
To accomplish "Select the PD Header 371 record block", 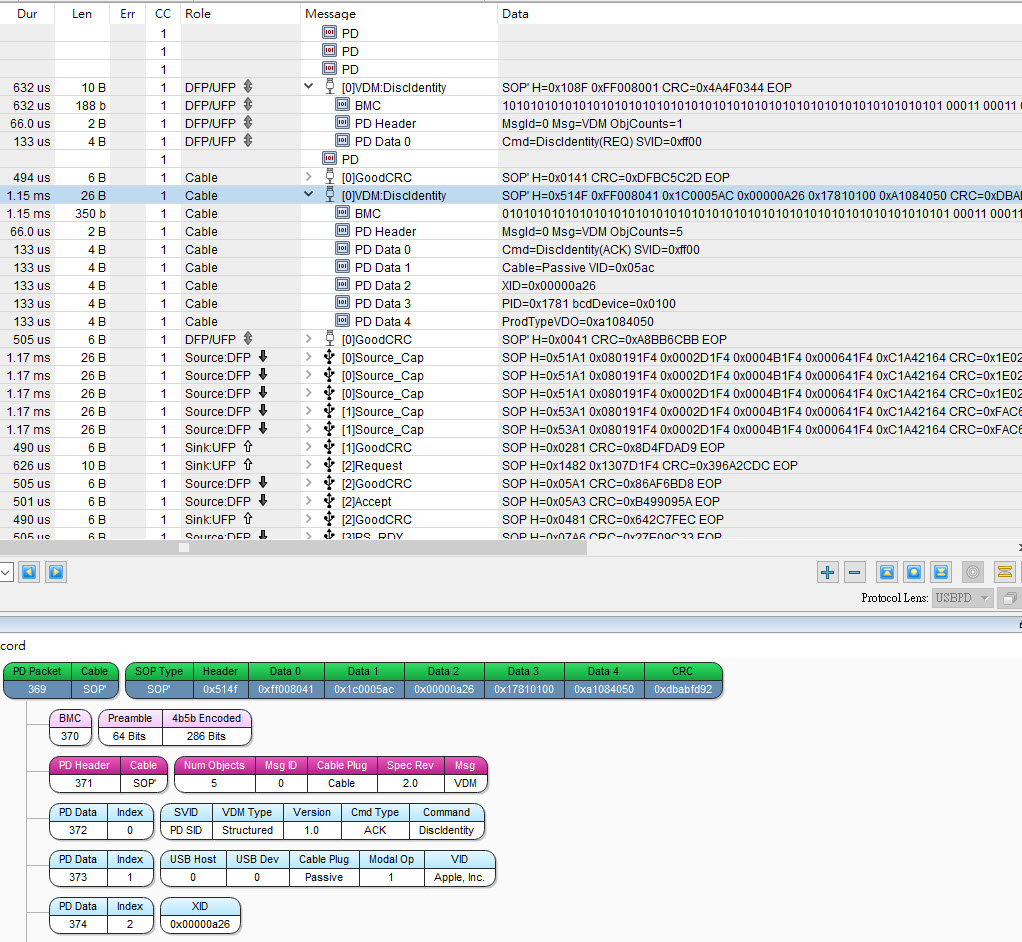I will 108,774.
